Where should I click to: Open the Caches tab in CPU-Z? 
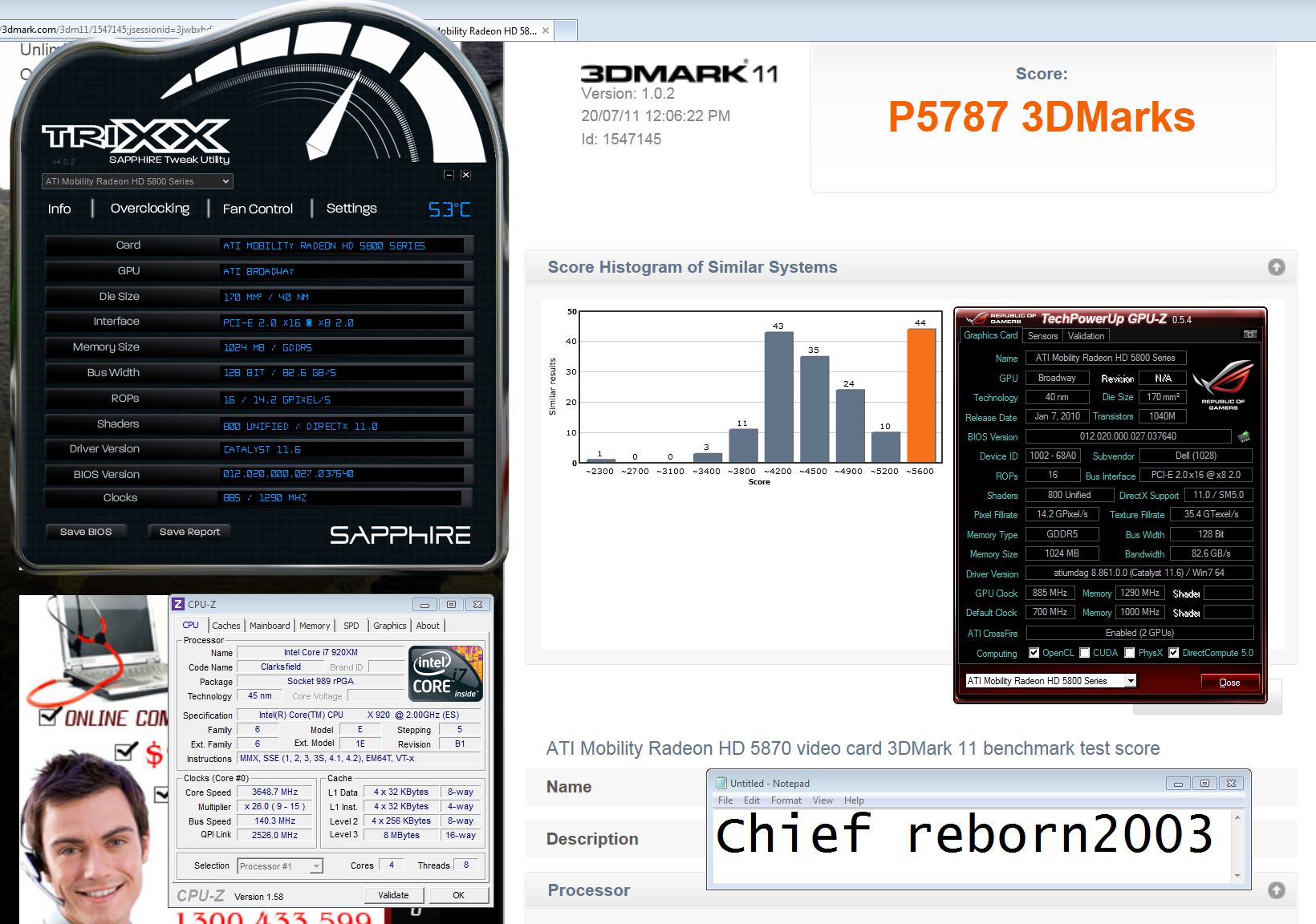(225, 626)
